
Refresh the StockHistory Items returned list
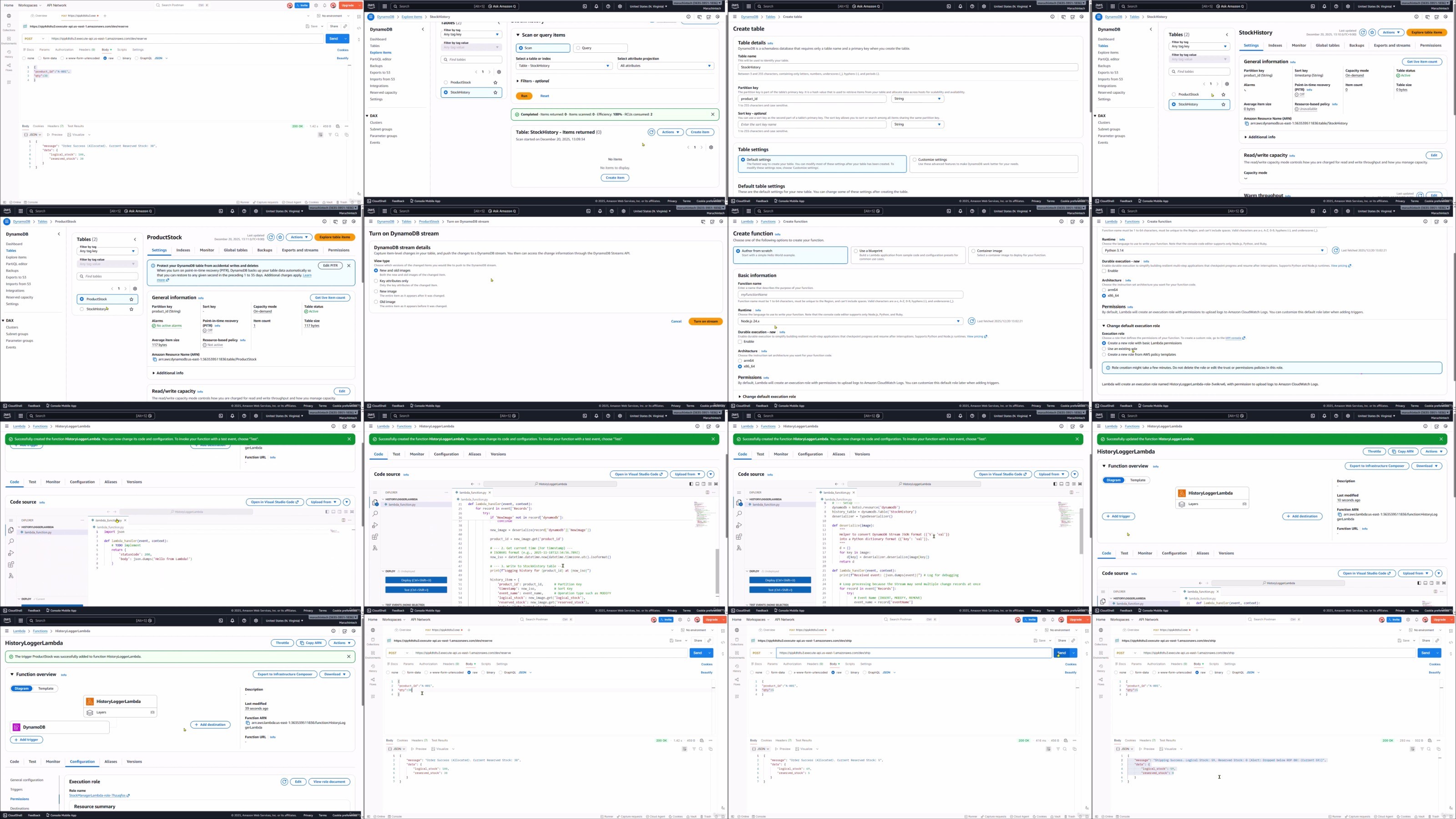(651, 132)
